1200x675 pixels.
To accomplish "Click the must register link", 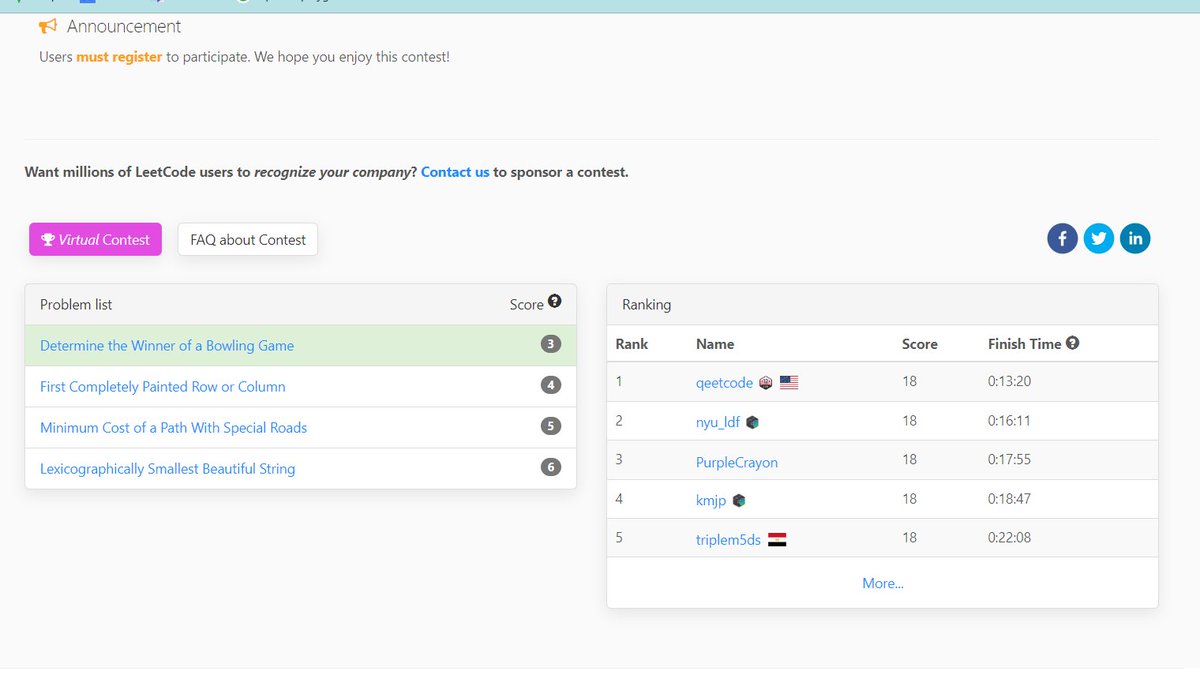I will pos(119,57).
